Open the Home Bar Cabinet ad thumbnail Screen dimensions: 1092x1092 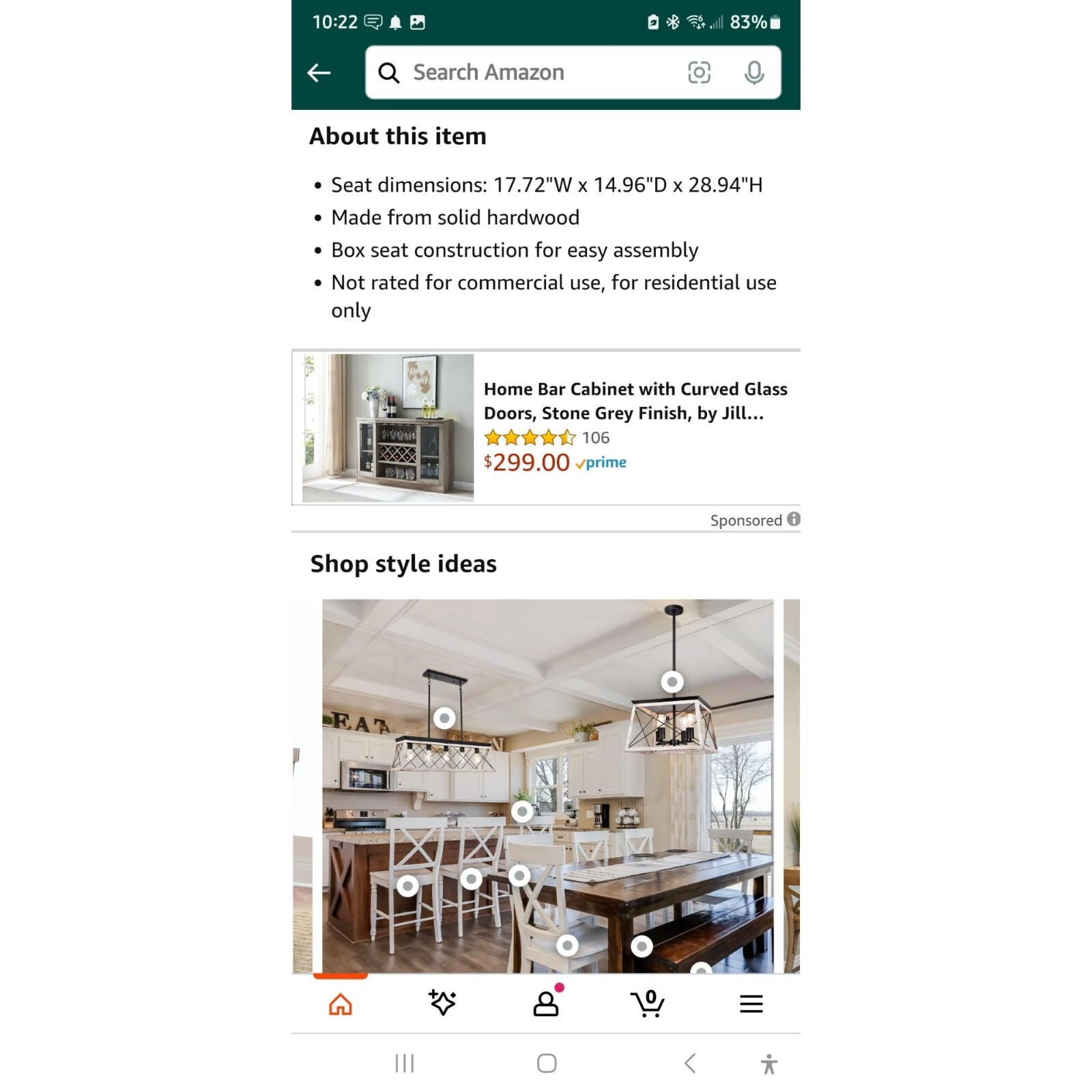[388, 428]
